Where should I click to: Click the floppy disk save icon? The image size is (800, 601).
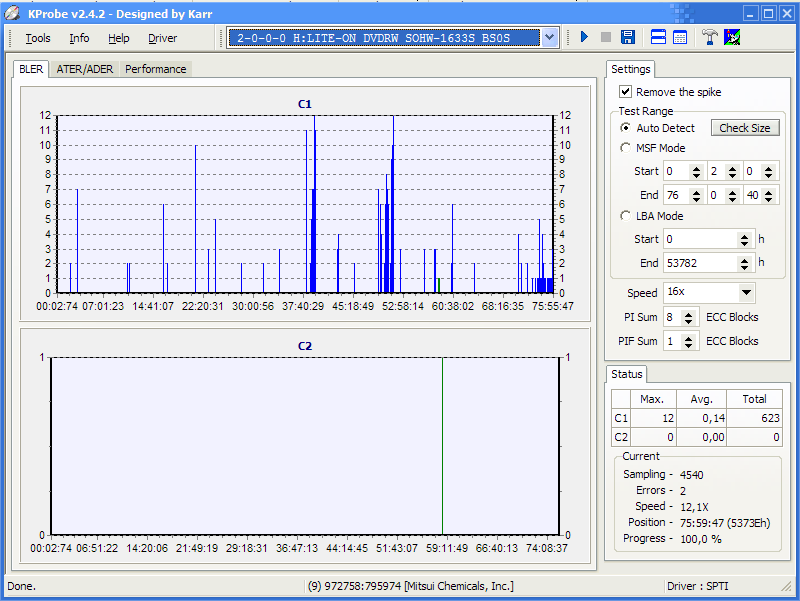(x=628, y=38)
